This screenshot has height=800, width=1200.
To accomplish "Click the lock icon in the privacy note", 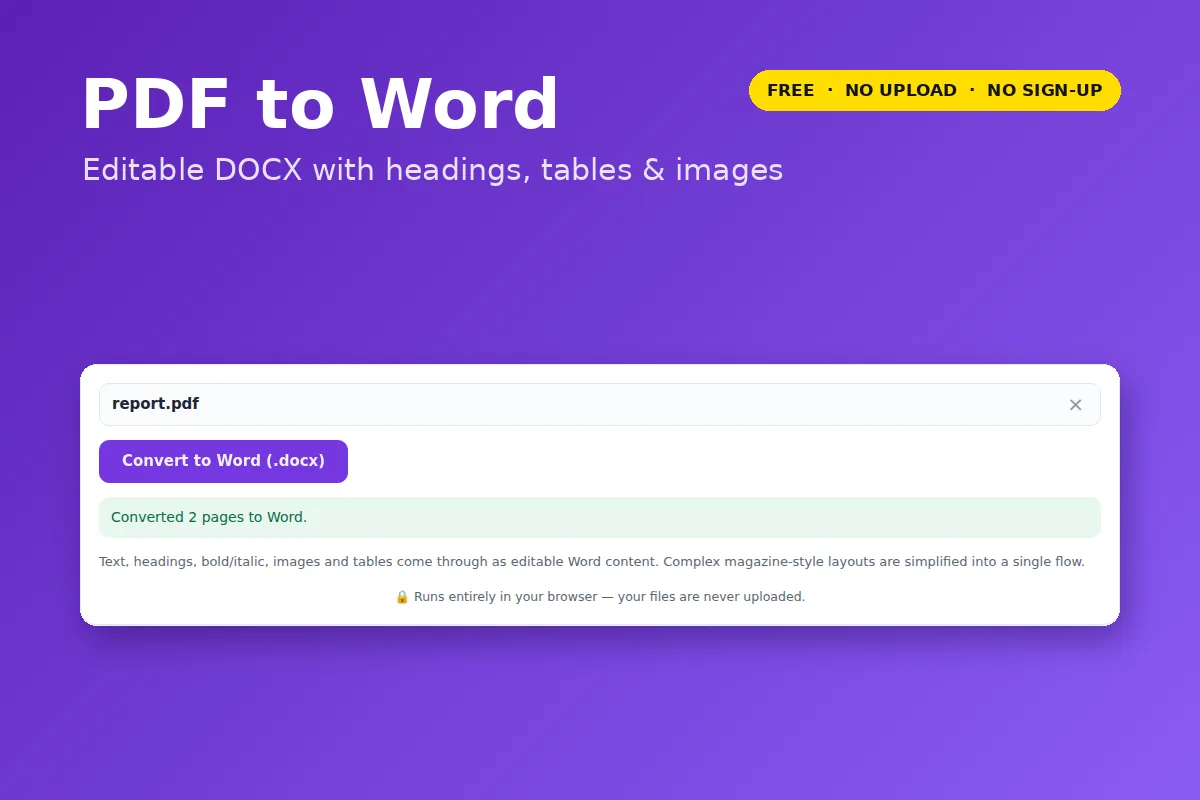I will pos(402,597).
